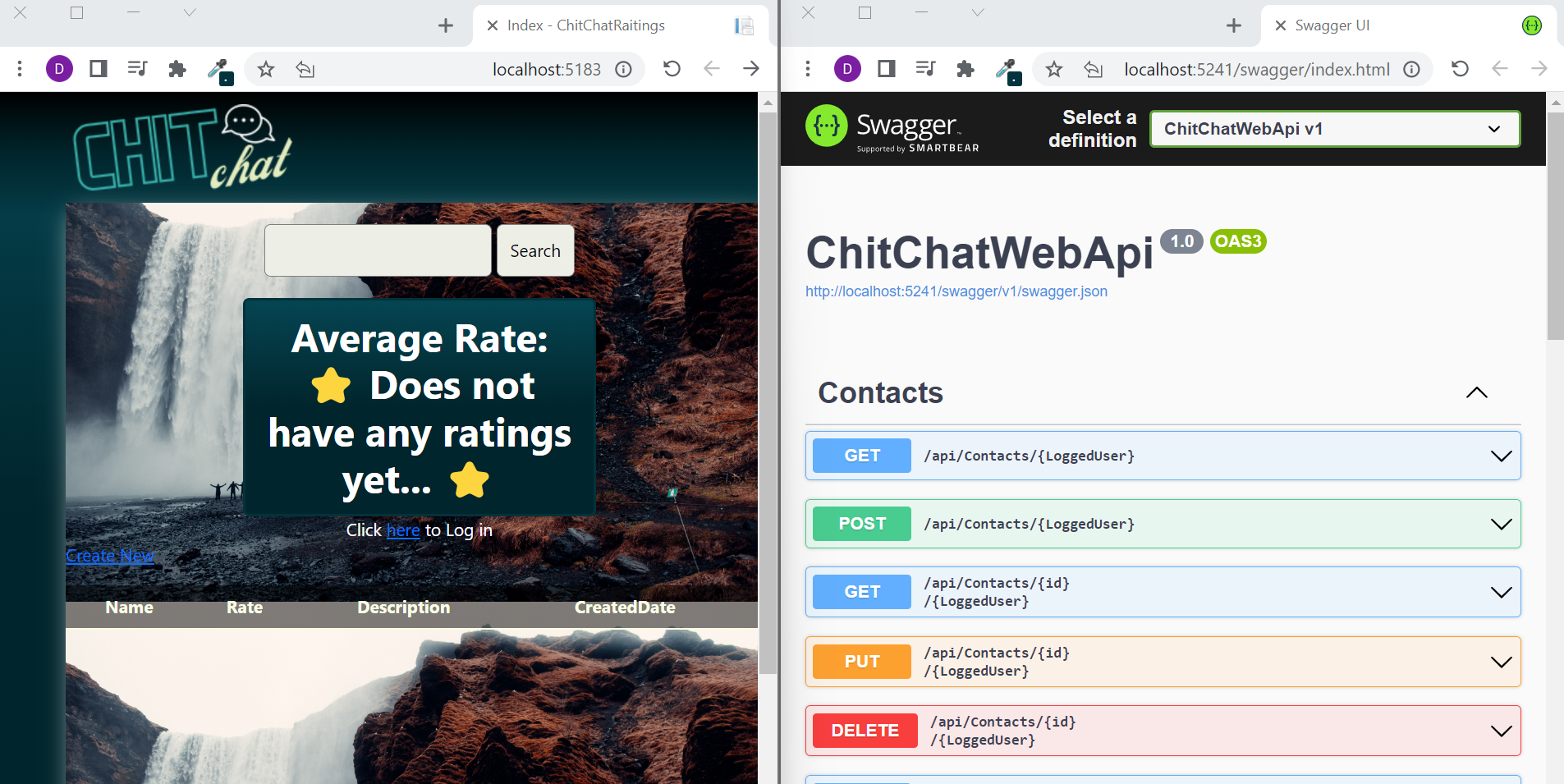Click the profile avatar D in the Swagger browser
This screenshot has height=784, width=1564.
click(x=847, y=69)
